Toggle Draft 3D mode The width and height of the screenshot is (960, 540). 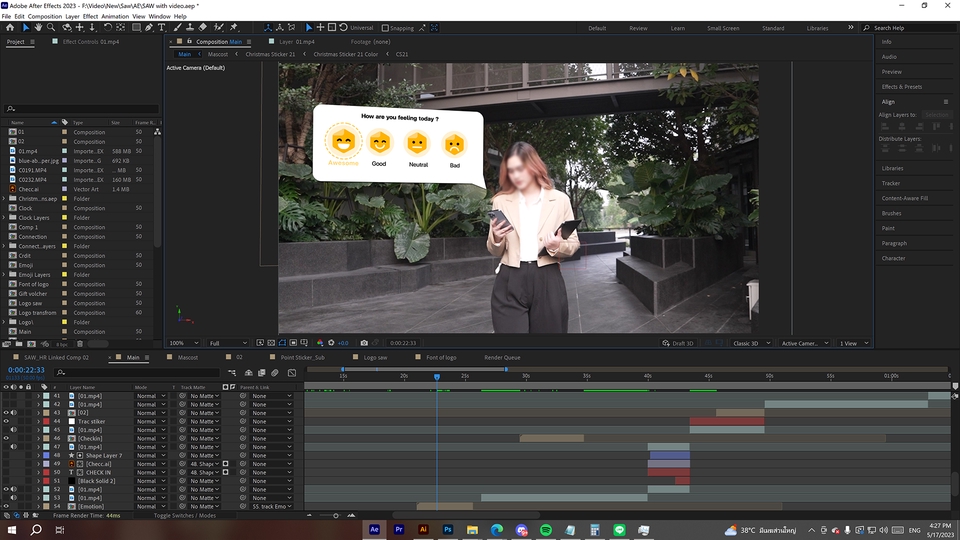point(678,343)
